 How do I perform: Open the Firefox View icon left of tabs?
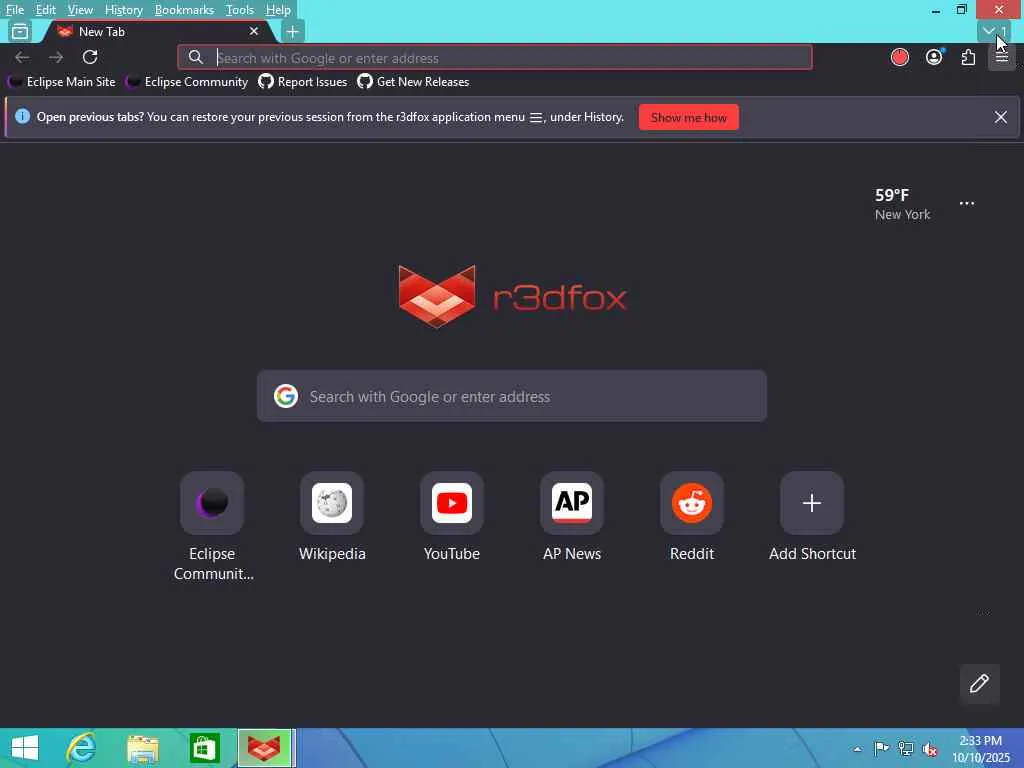click(20, 31)
